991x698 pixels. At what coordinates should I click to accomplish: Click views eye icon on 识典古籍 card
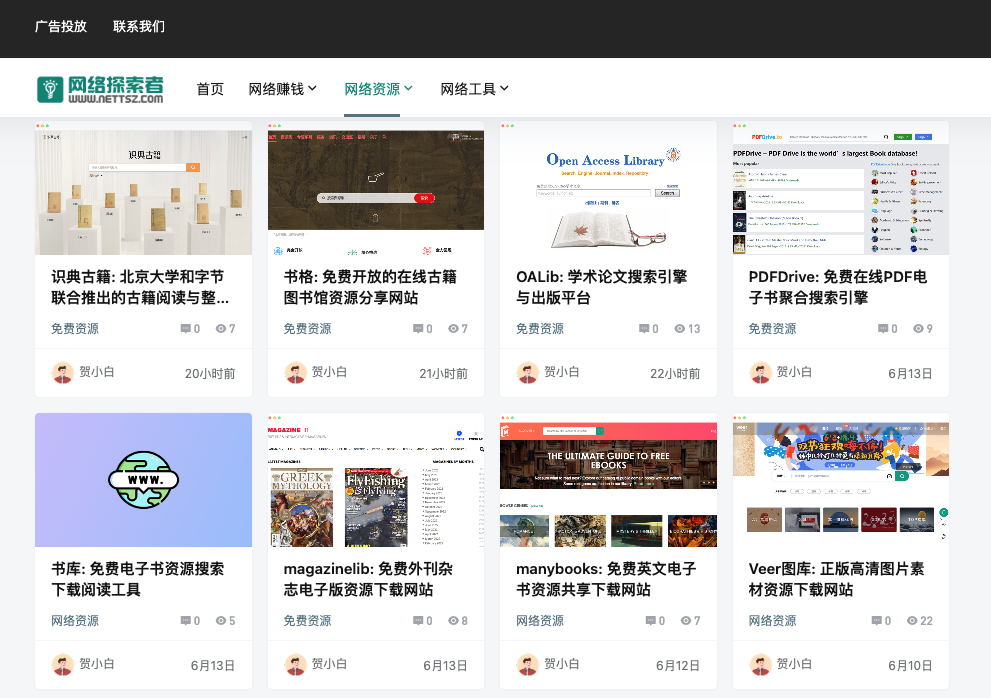pyautogui.click(x=221, y=329)
